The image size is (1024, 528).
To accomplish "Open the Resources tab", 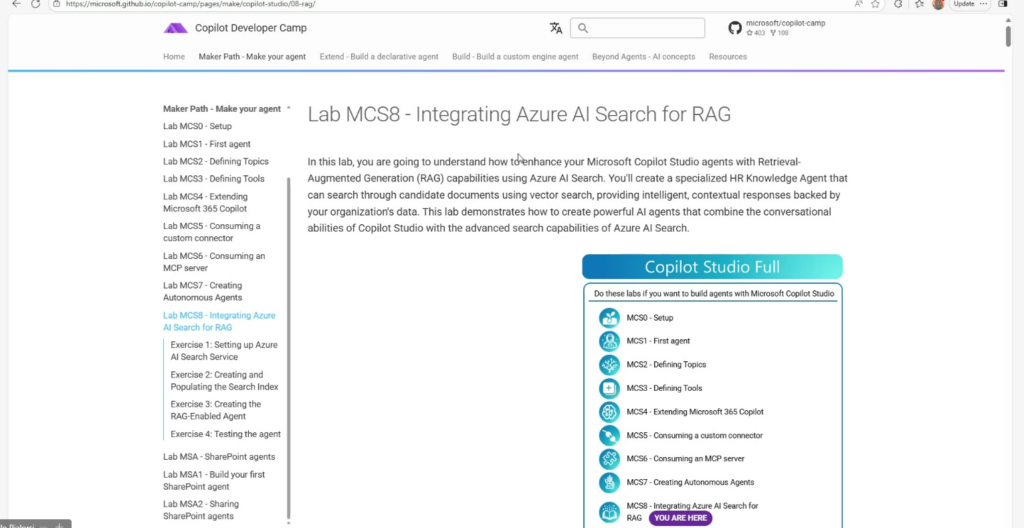I will pos(728,57).
